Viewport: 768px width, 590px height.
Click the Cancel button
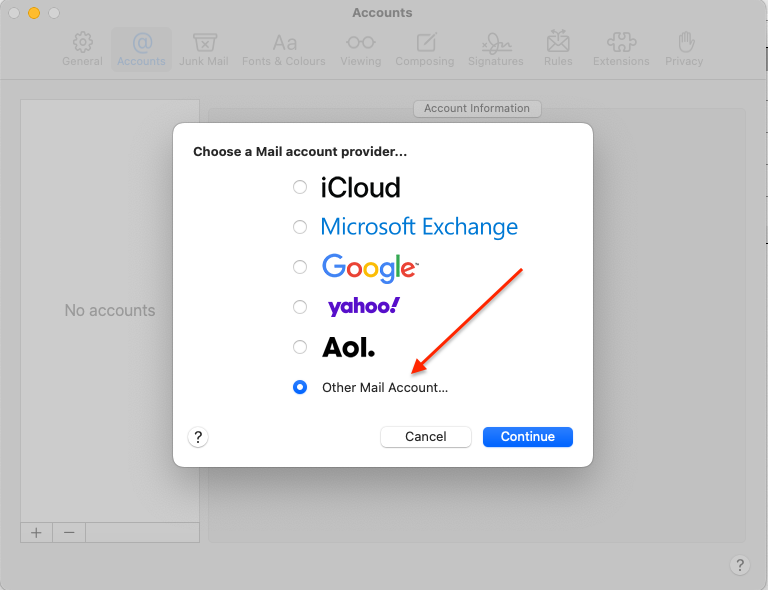(426, 437)
